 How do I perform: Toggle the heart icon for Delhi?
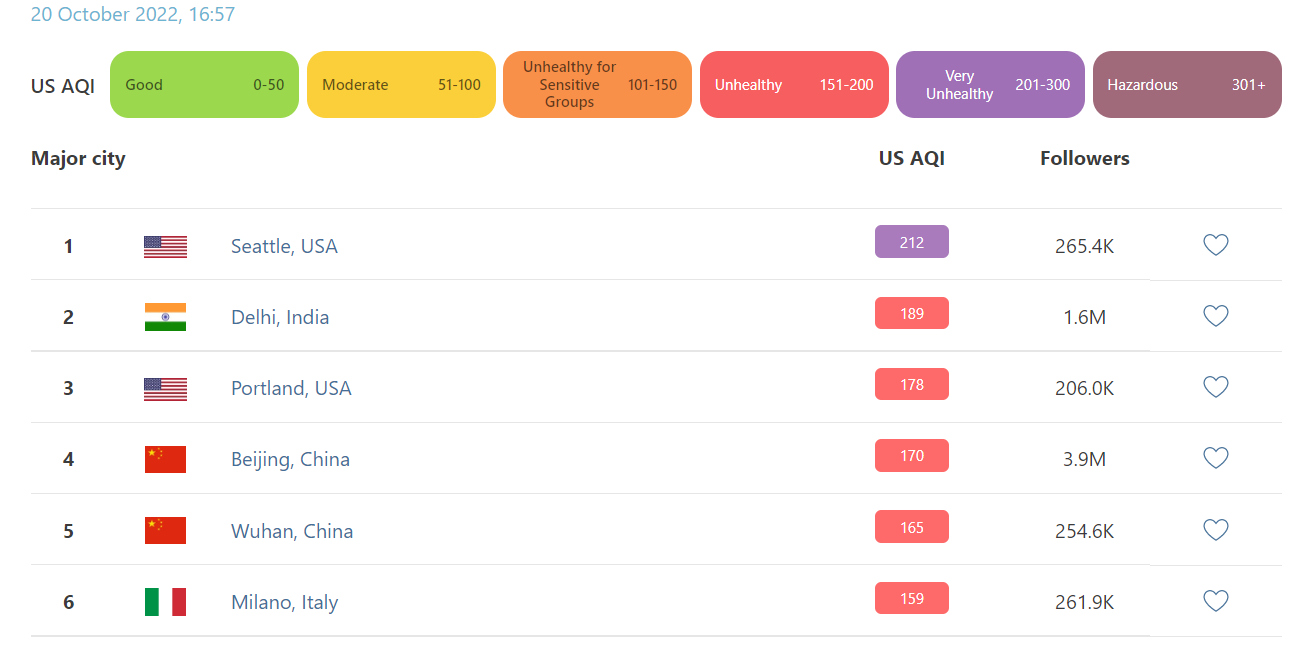coord(1215,316)
